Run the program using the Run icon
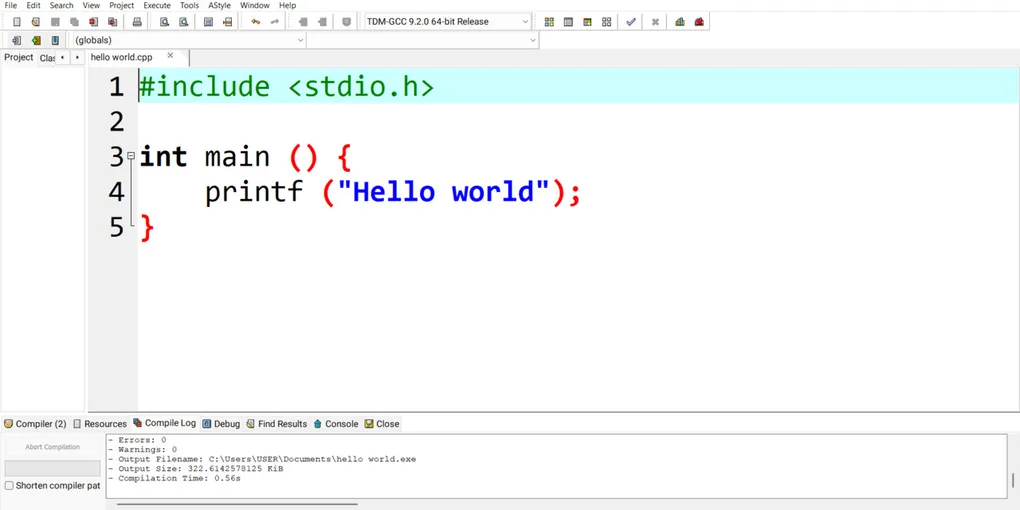 click(568, 21)
